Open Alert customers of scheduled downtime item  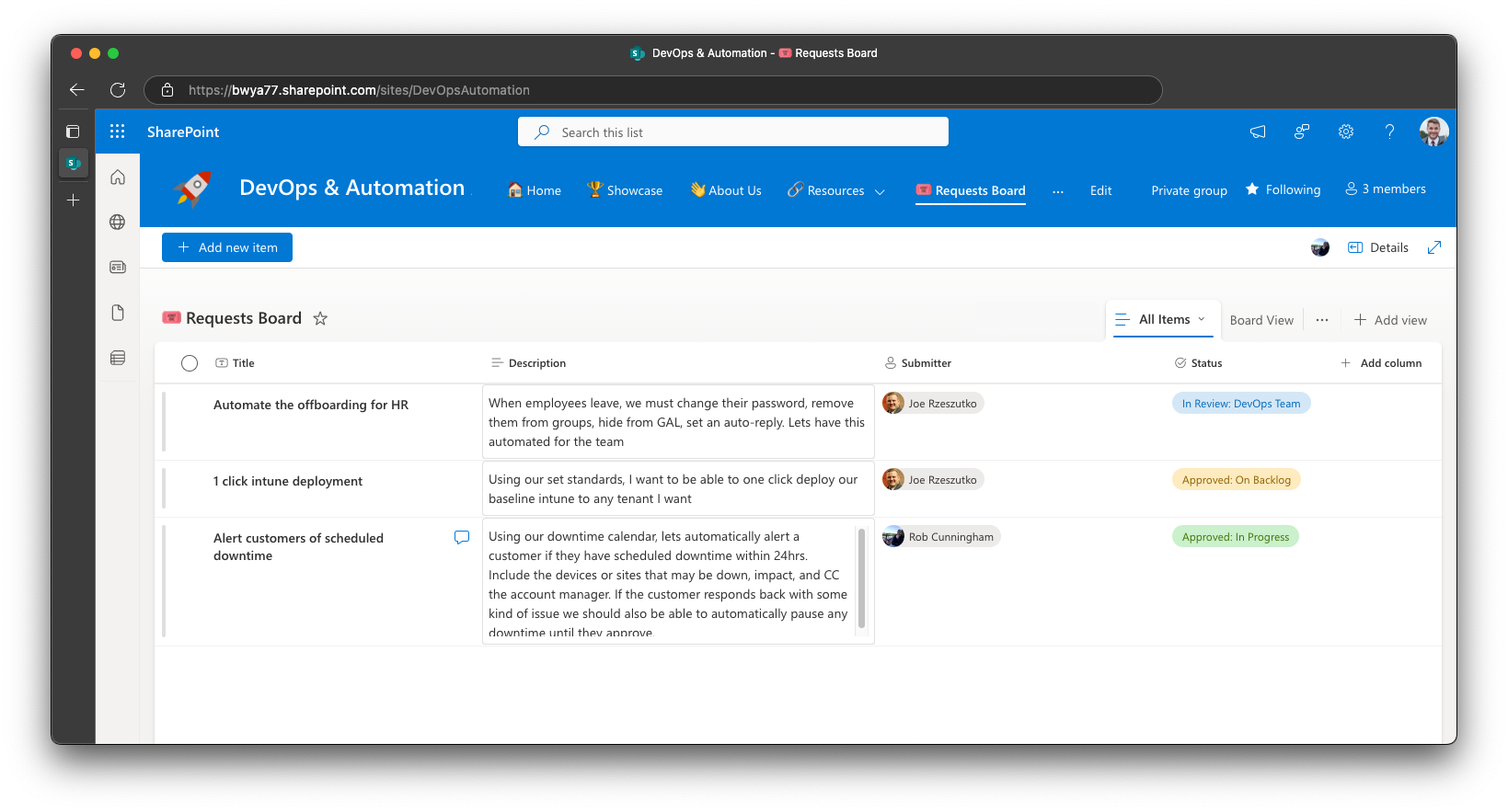coord(298,546)
